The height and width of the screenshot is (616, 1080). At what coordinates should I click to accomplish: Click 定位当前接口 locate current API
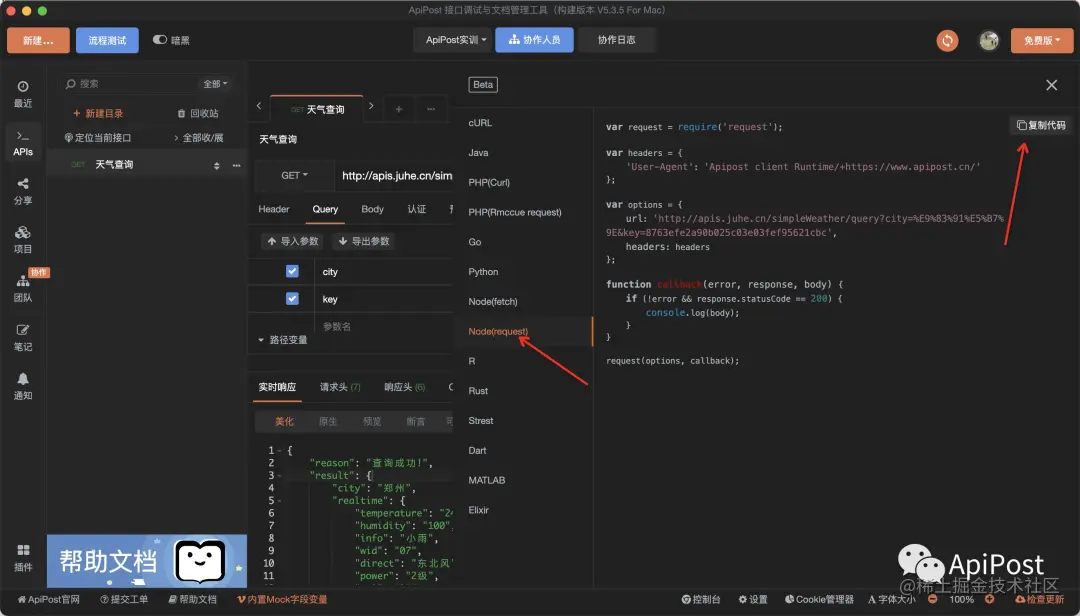(98, 138)
